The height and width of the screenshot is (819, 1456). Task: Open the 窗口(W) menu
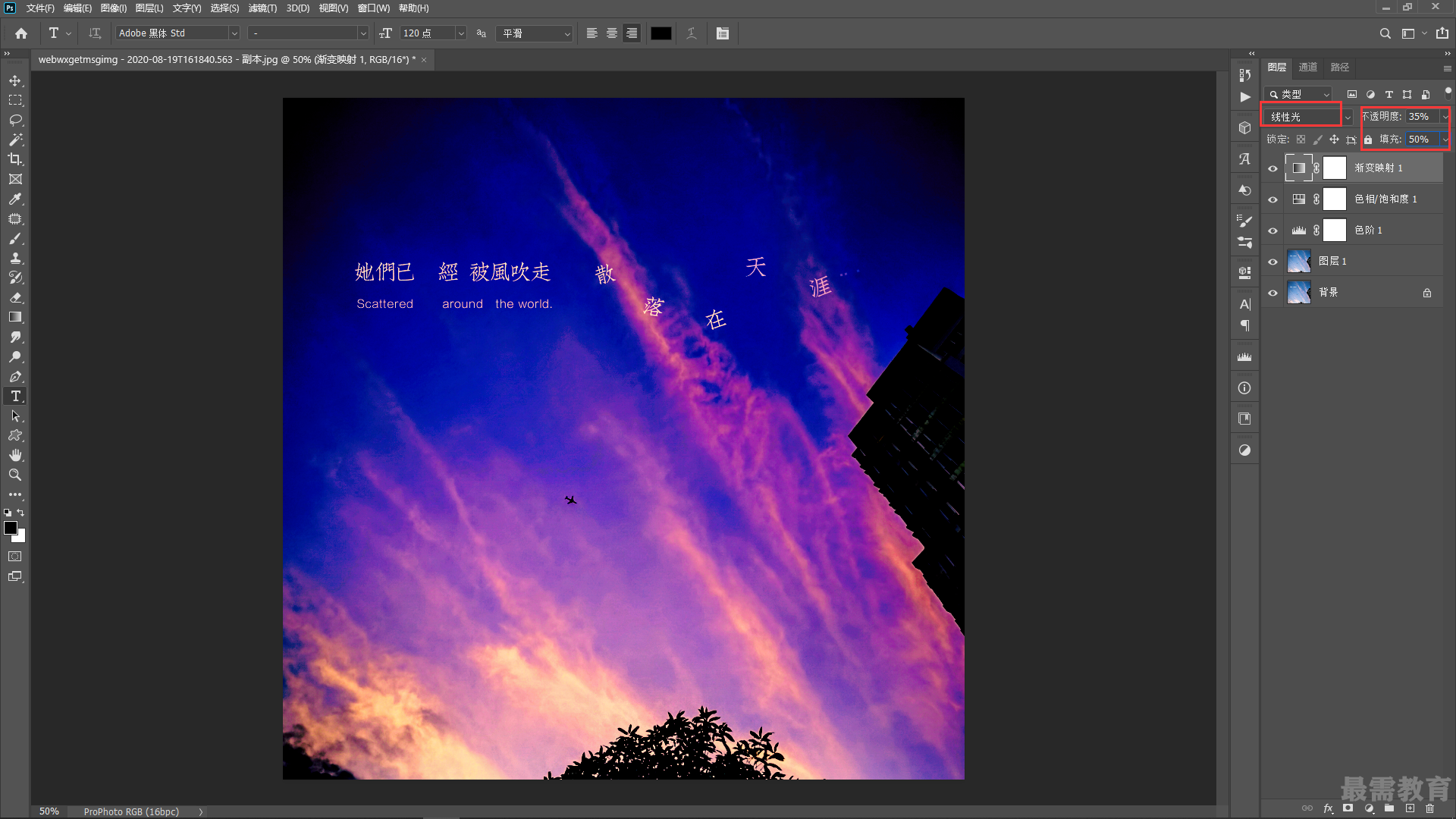pyautogui.click(x=373, y=8)
